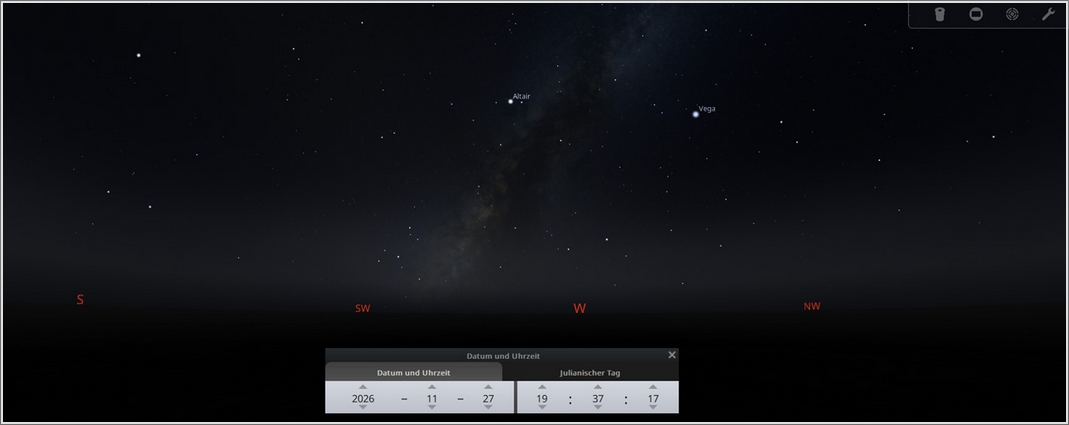Screen dimensions: 1069x425
Task: Select the star Altair
Action: (x=510, y=101)
